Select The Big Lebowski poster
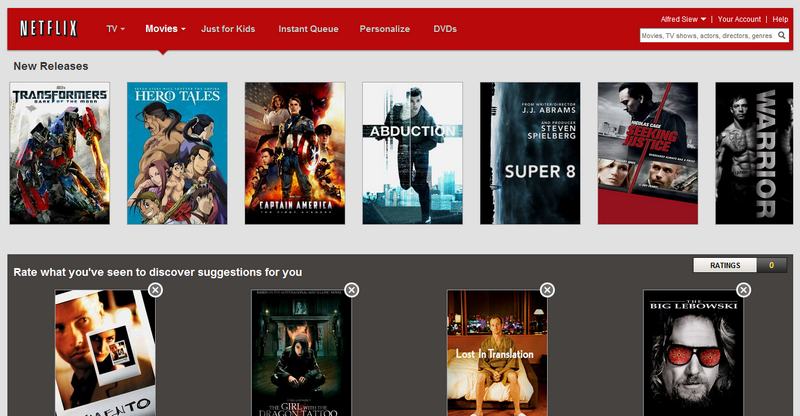Image resolution: width=800 pixels, height=416 pixels. 693,353
